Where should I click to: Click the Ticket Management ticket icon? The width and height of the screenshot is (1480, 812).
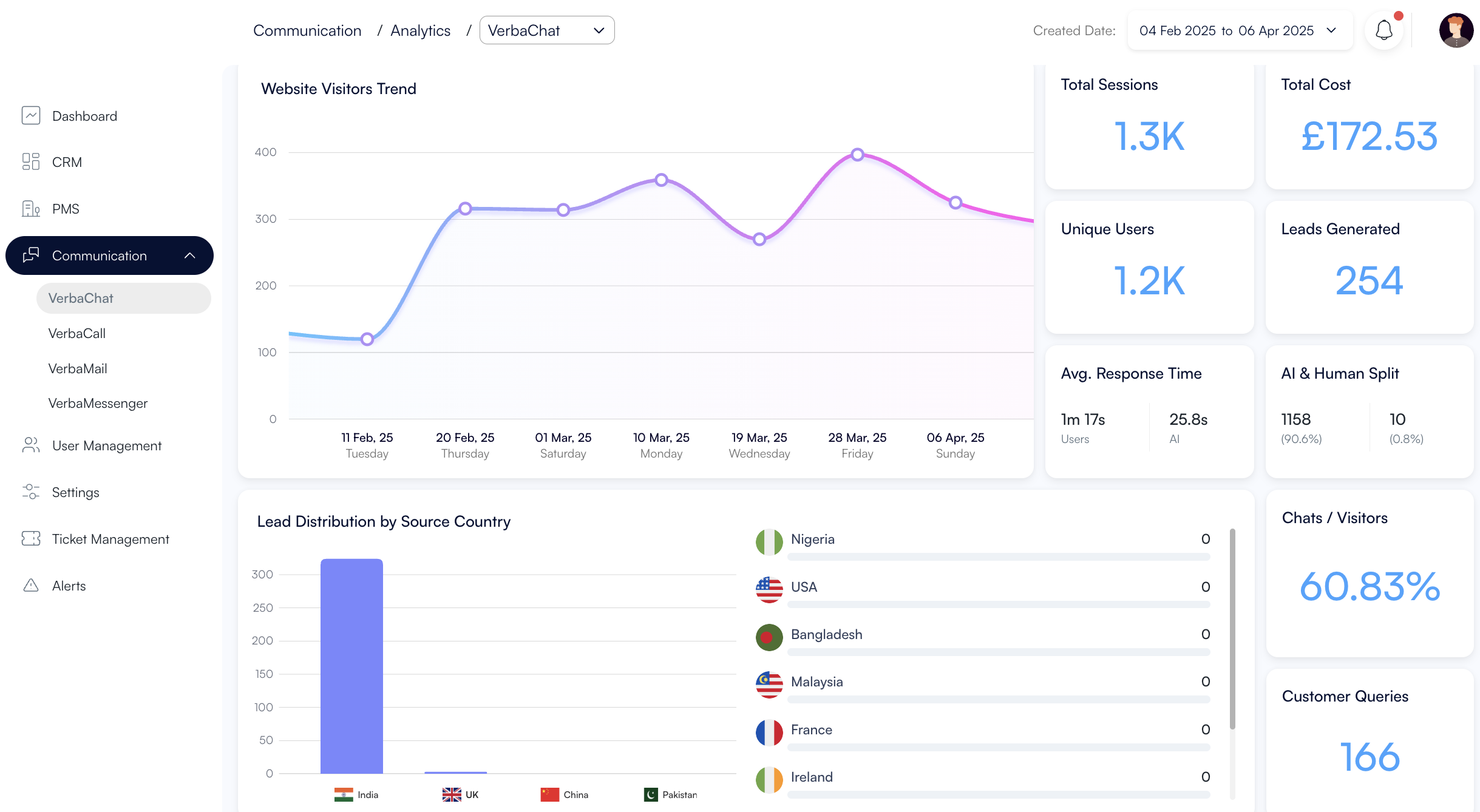click(x=31, y=539)
